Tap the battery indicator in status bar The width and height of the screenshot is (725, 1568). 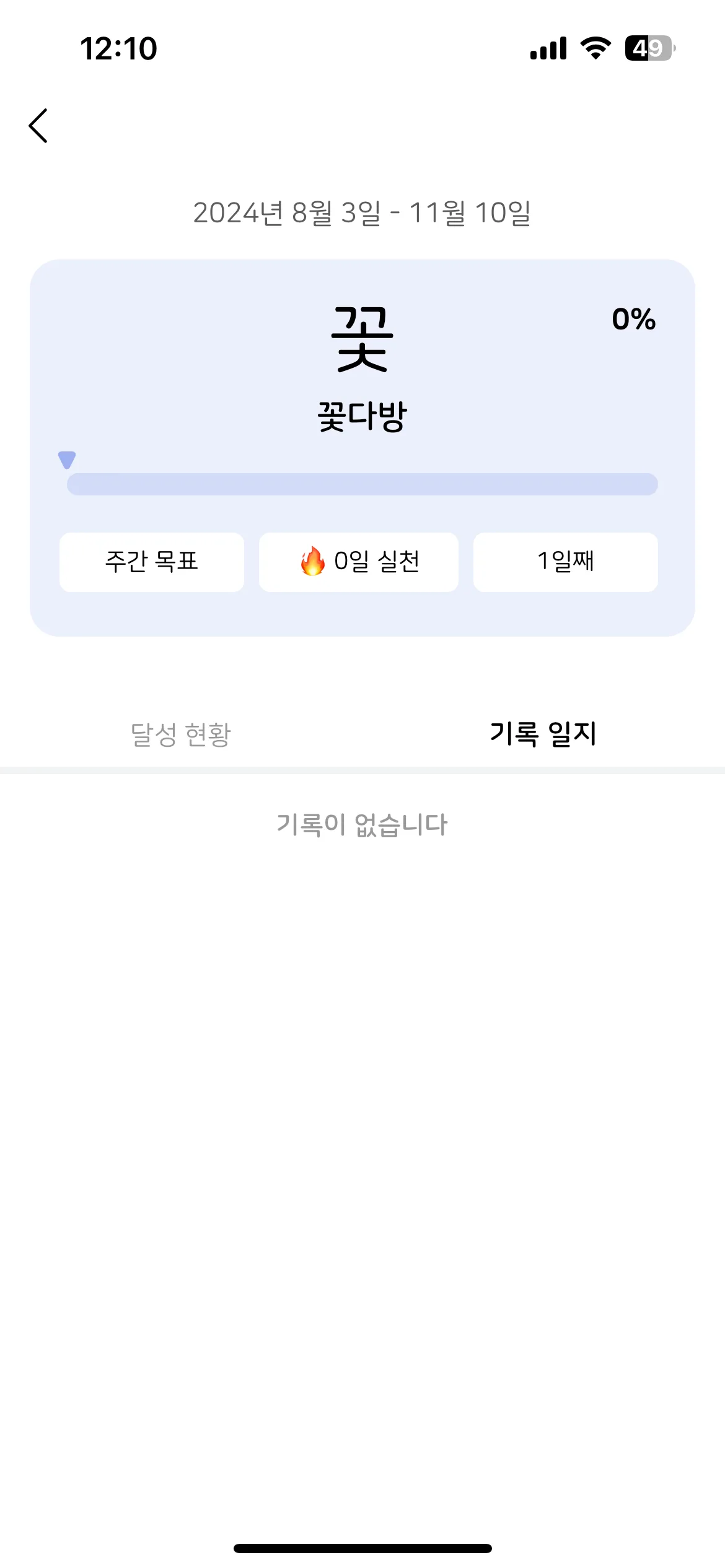[x=650, y=48]
